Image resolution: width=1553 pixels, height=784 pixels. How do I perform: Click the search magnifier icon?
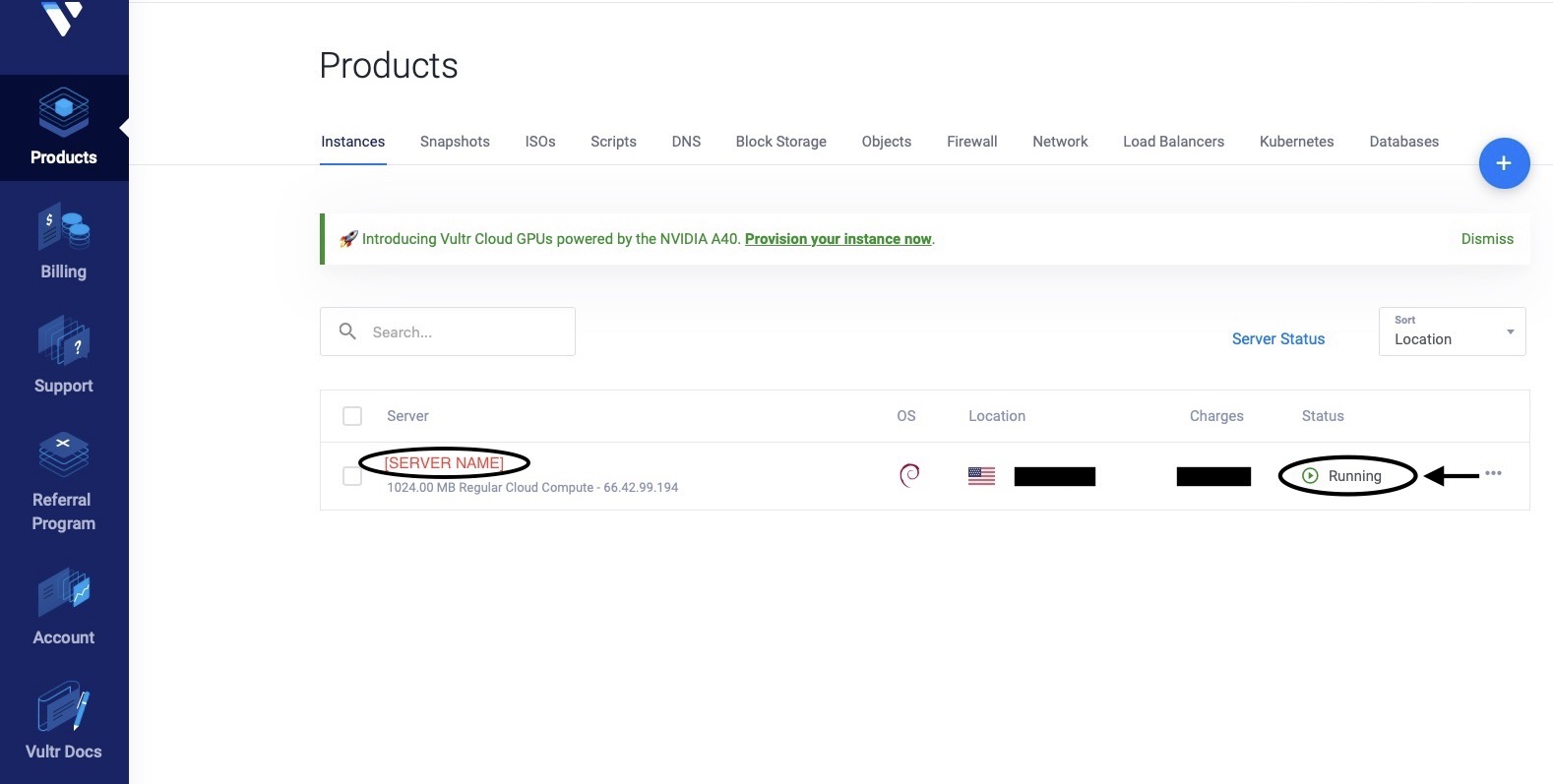[x=347, y=332]
